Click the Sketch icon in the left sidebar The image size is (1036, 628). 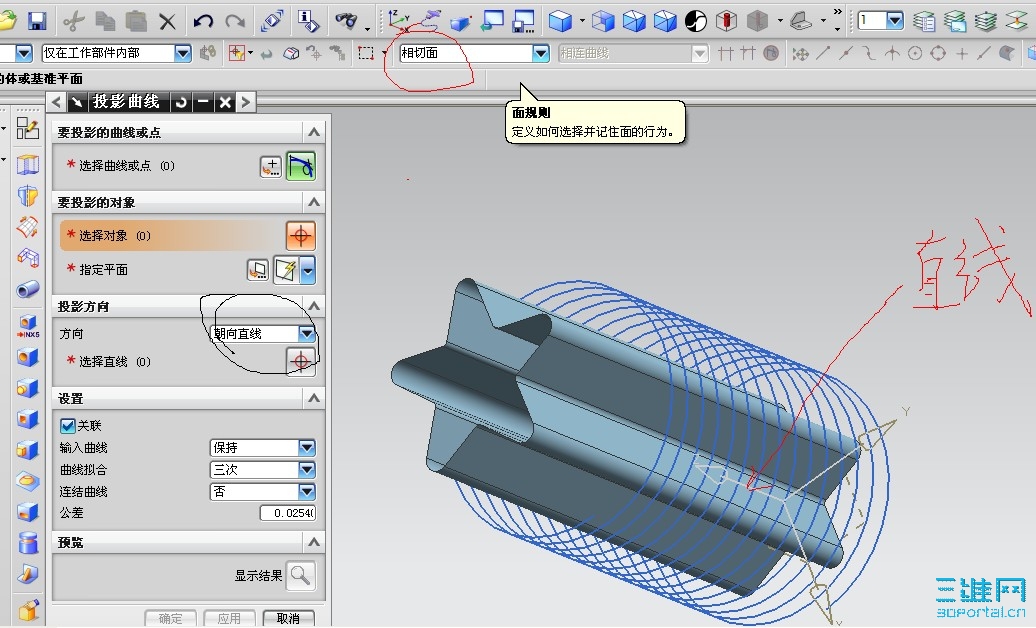28,128
